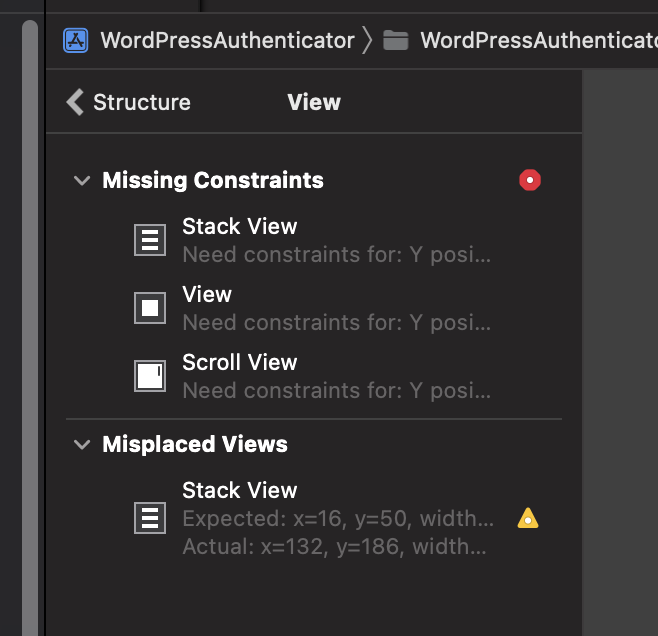Click the back chevron beside Structure
658x636 pixels.
click(75, 102)
